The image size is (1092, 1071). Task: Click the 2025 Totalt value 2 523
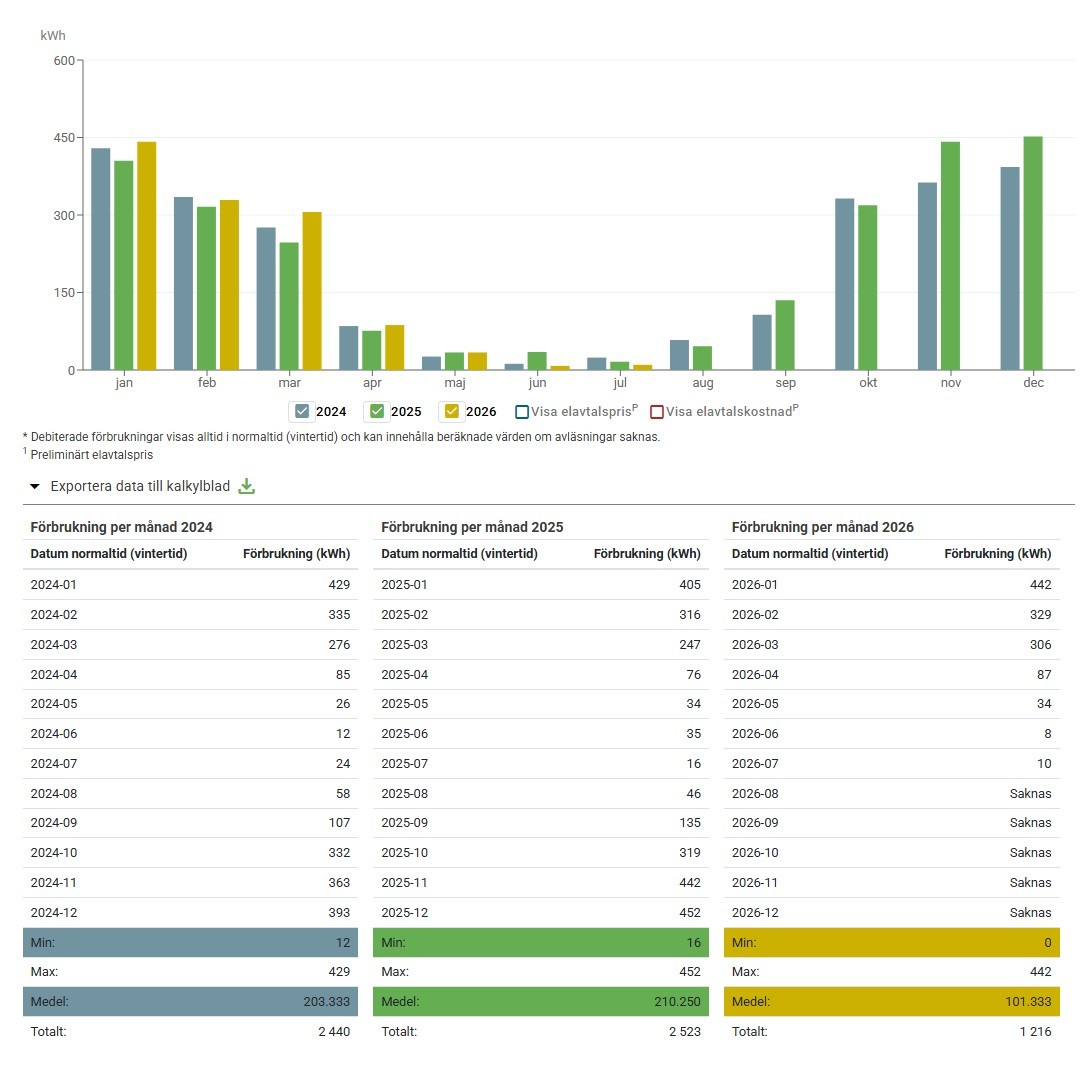click(685, 1032)
